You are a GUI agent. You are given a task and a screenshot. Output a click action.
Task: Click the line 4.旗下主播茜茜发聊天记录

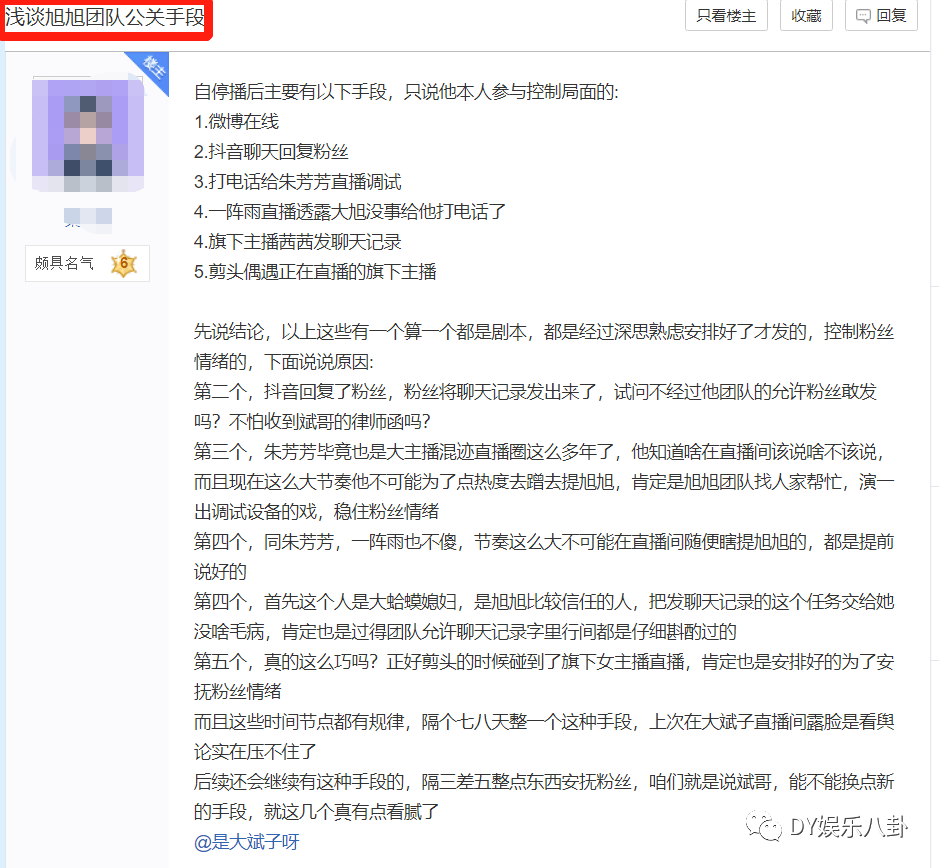pos(298,242)
